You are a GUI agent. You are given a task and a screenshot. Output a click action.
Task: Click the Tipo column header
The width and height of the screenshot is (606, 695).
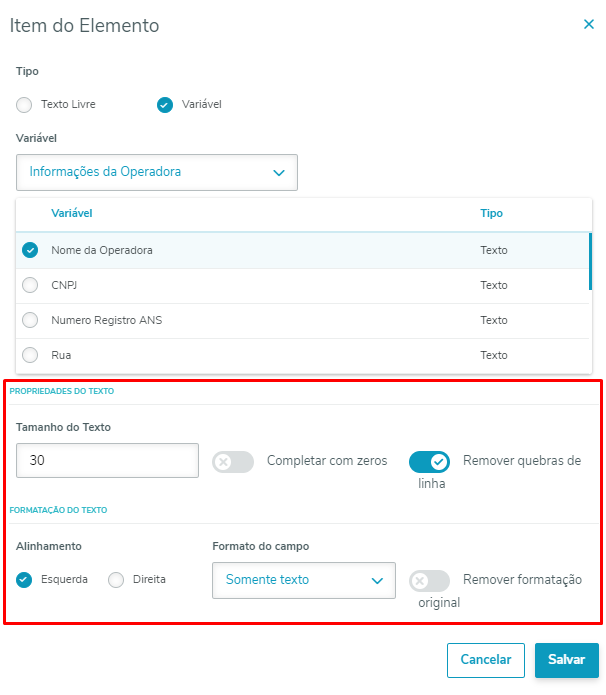[x=491, y=213]
